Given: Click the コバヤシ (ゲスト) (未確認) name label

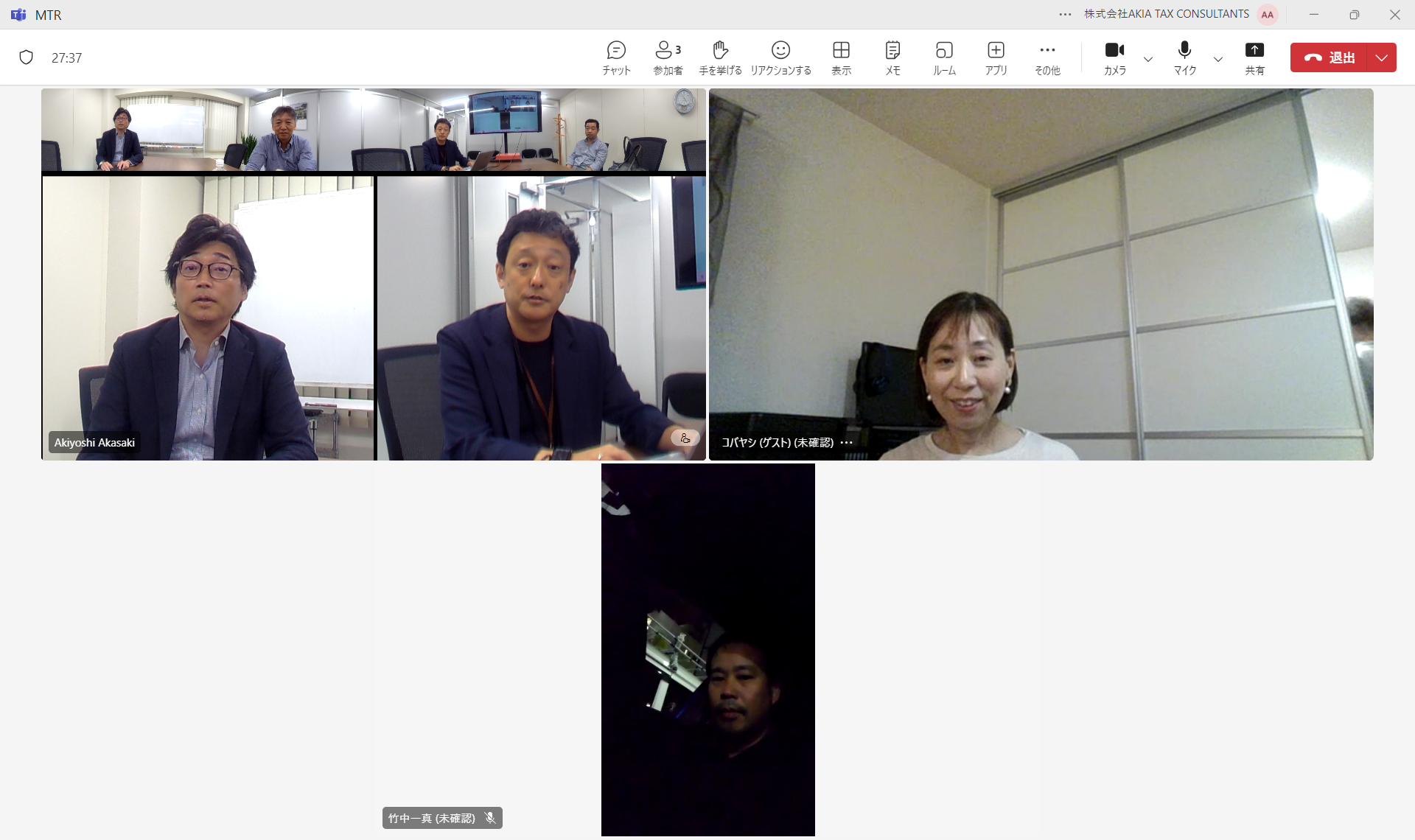Looking at the screenshot, I should coord(778,442).
